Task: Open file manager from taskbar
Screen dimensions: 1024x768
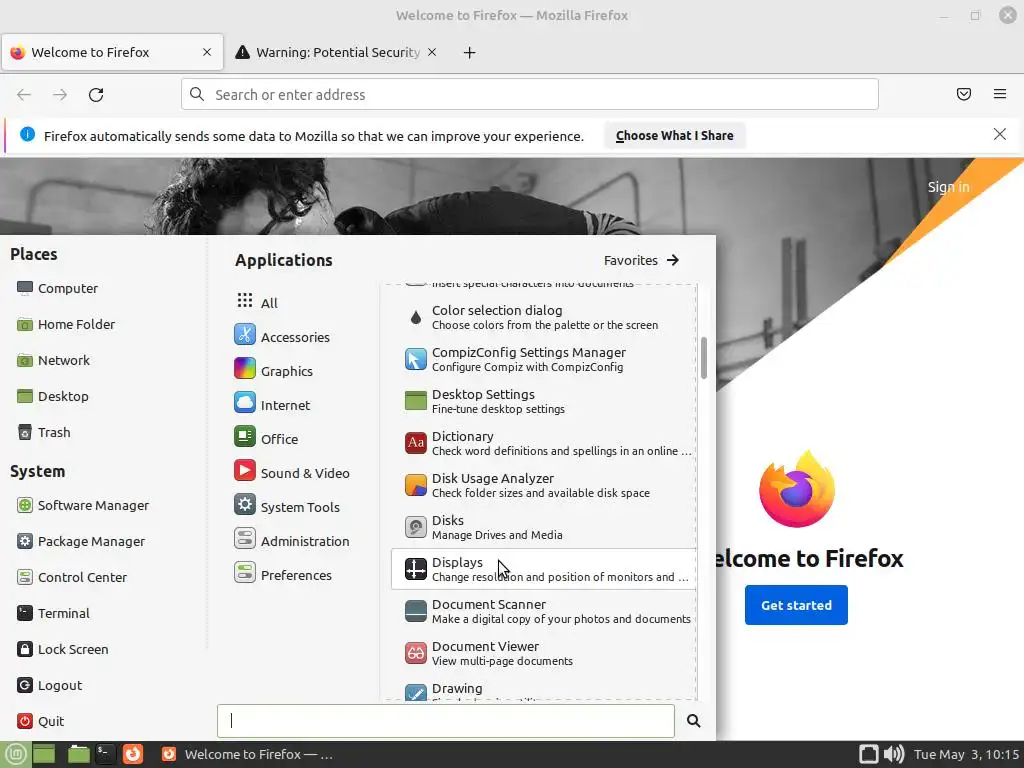Action: click(78, 754)
